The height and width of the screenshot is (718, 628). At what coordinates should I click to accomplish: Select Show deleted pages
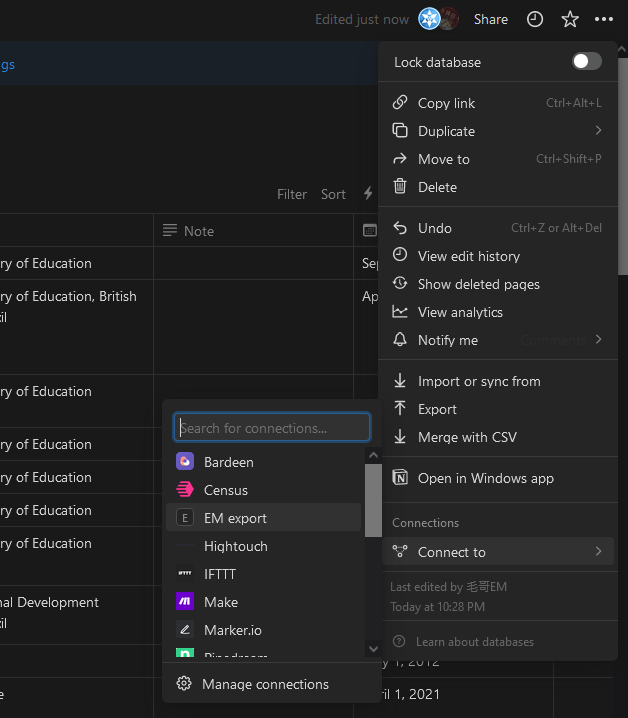(x=498, y=284)
